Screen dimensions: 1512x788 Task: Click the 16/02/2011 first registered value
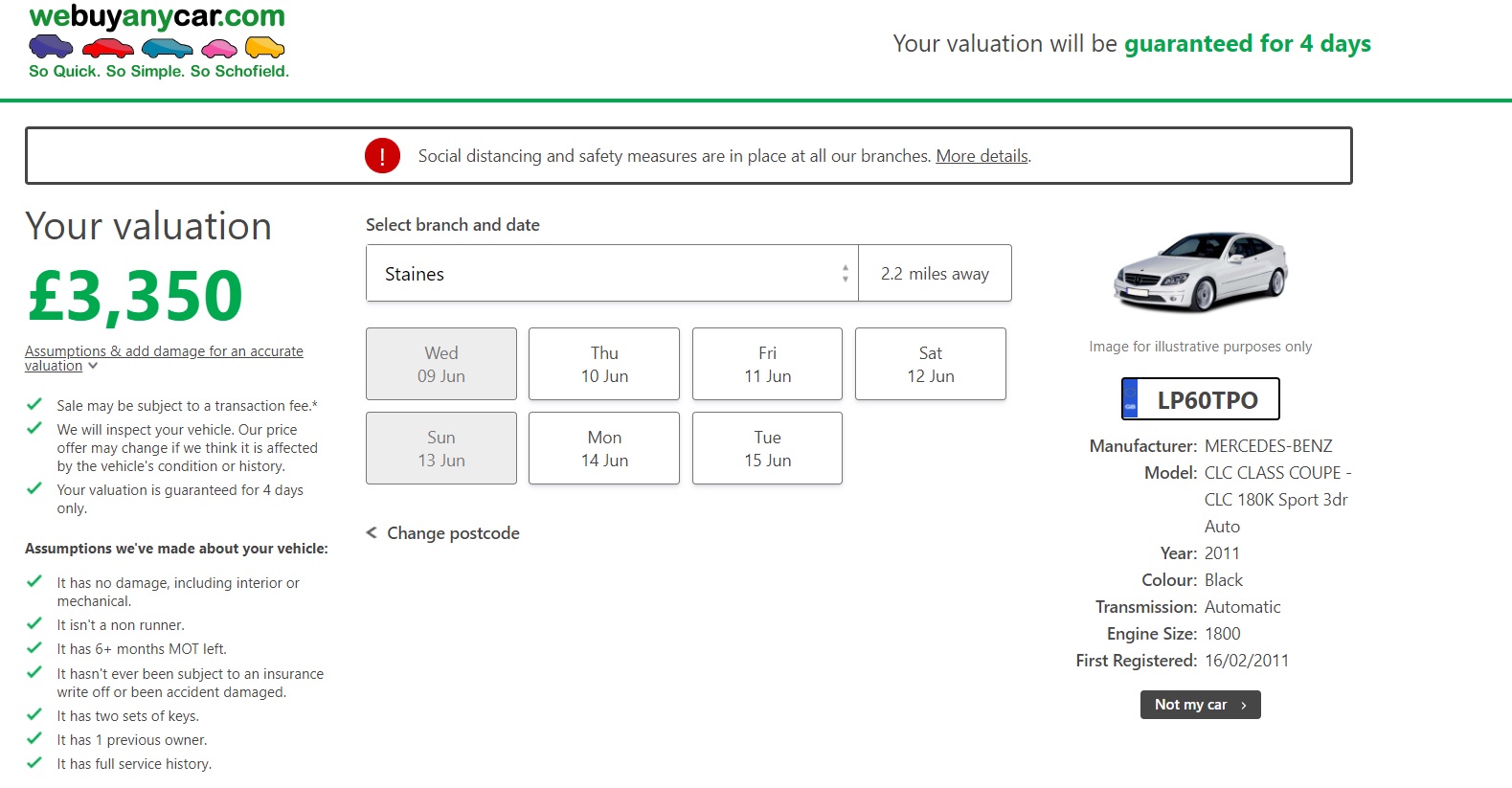(1246, 661)
